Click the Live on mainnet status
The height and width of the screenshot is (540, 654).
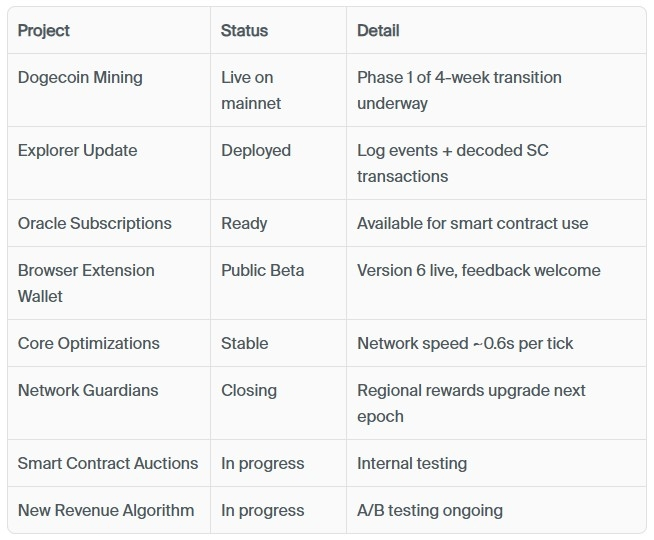[x=251, y=90]
